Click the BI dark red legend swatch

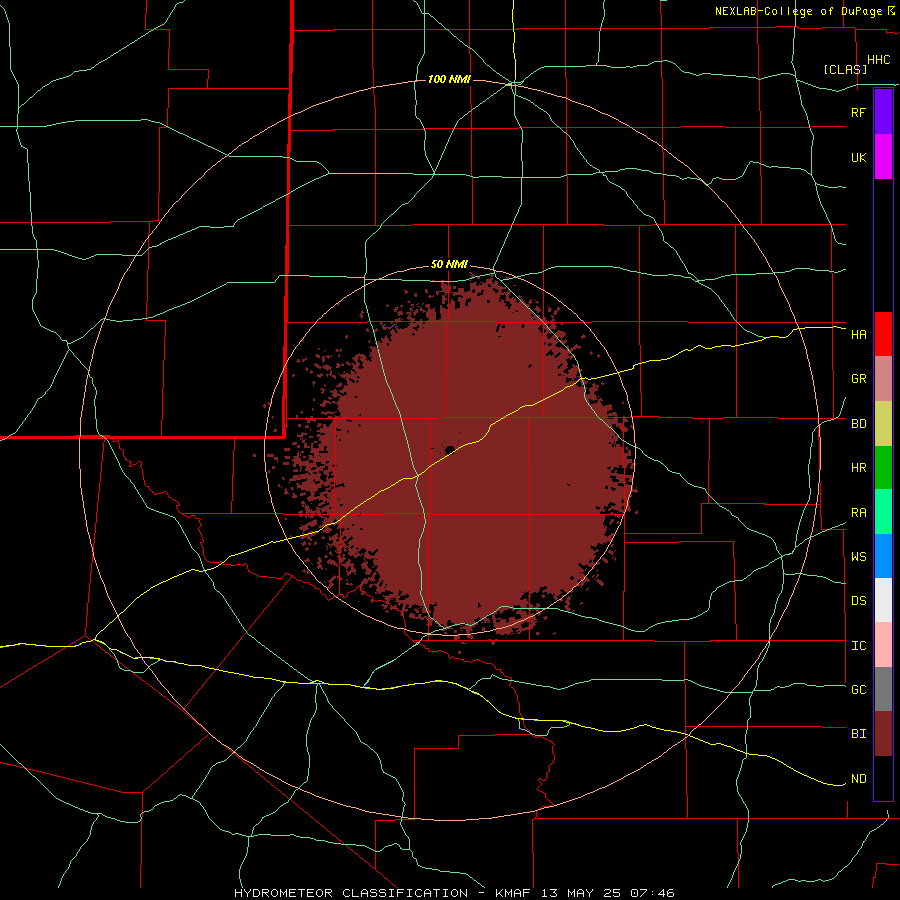click(883, 734)
